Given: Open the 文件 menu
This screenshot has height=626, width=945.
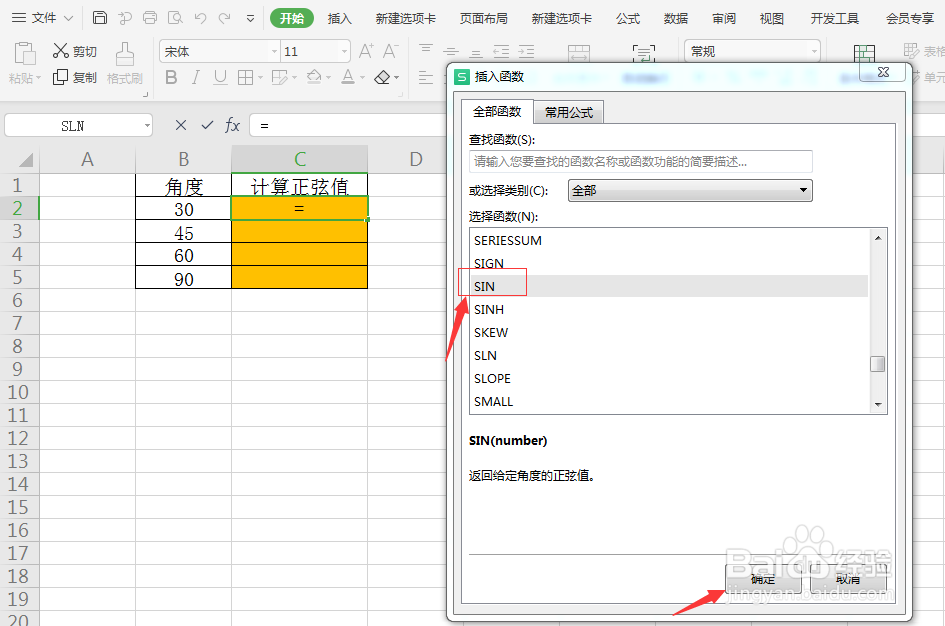Looking at the screenshot, I should [42, 18].
